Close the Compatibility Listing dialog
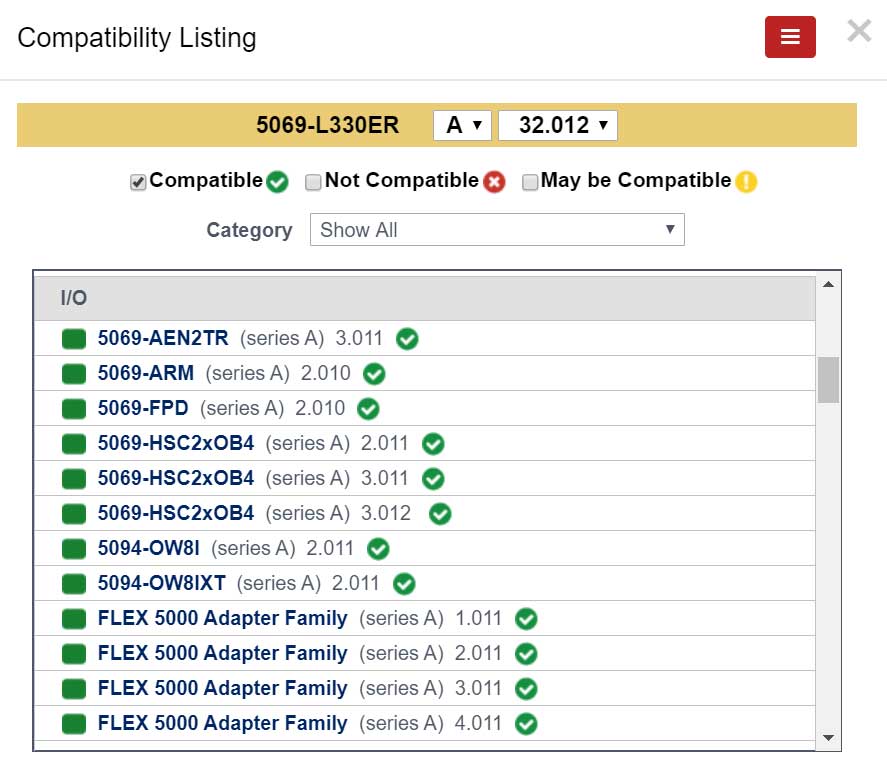Image resolution: width=887 pixels, height=768 pixels. (859, 31)
